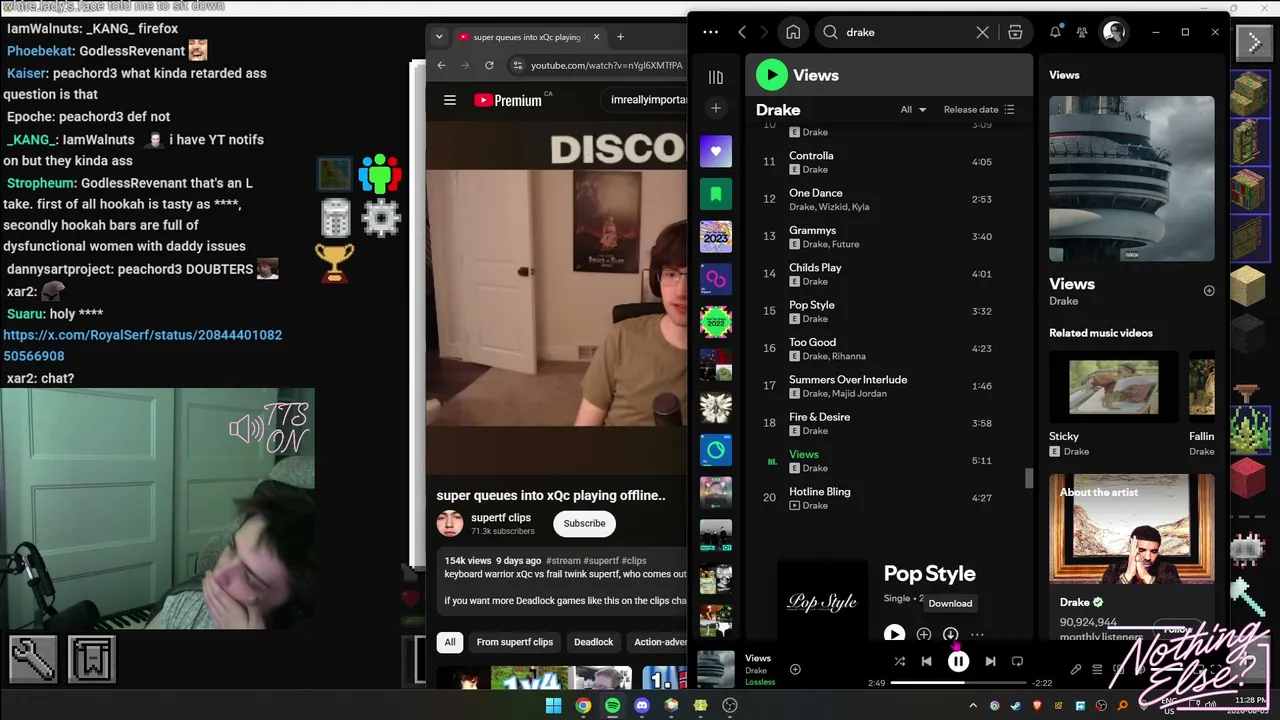The image size is (1280, 720).
Task: Open green bookmark Your Episodes item
Action: coord(715,194)
